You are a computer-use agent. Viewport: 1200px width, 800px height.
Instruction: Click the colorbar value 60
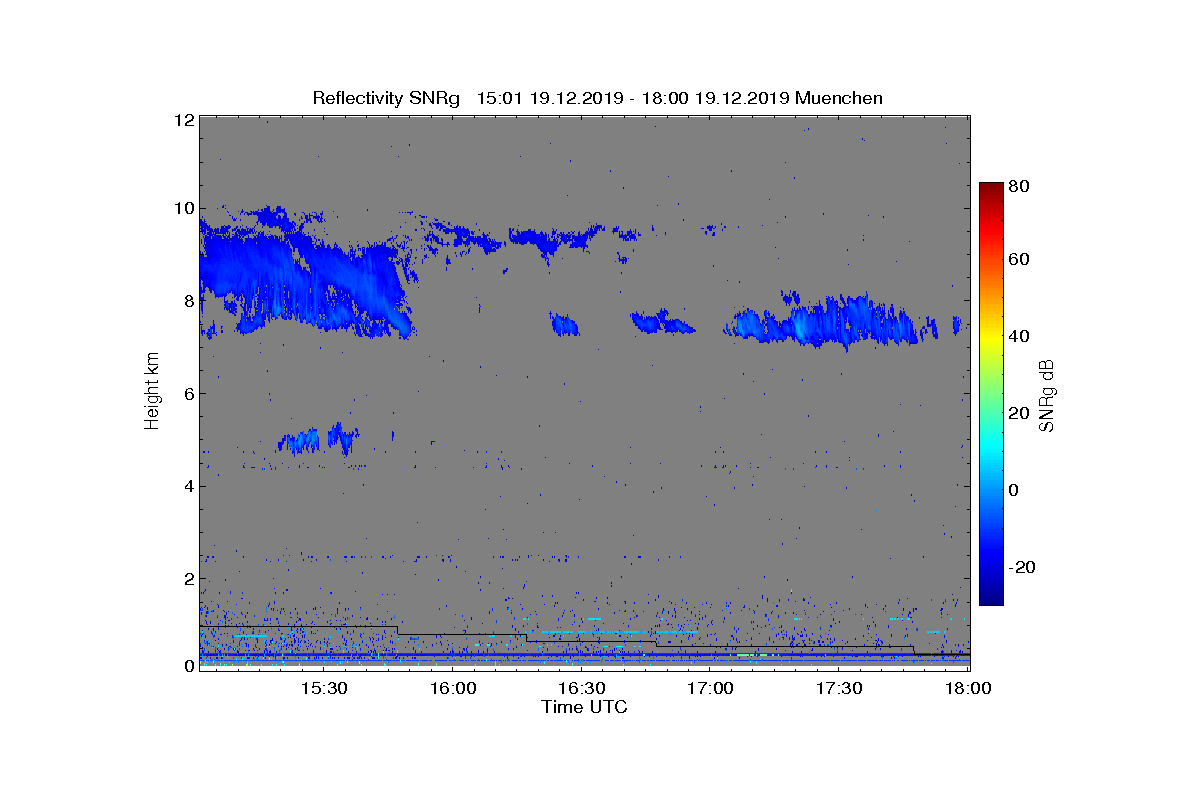tap(1019, 260)
